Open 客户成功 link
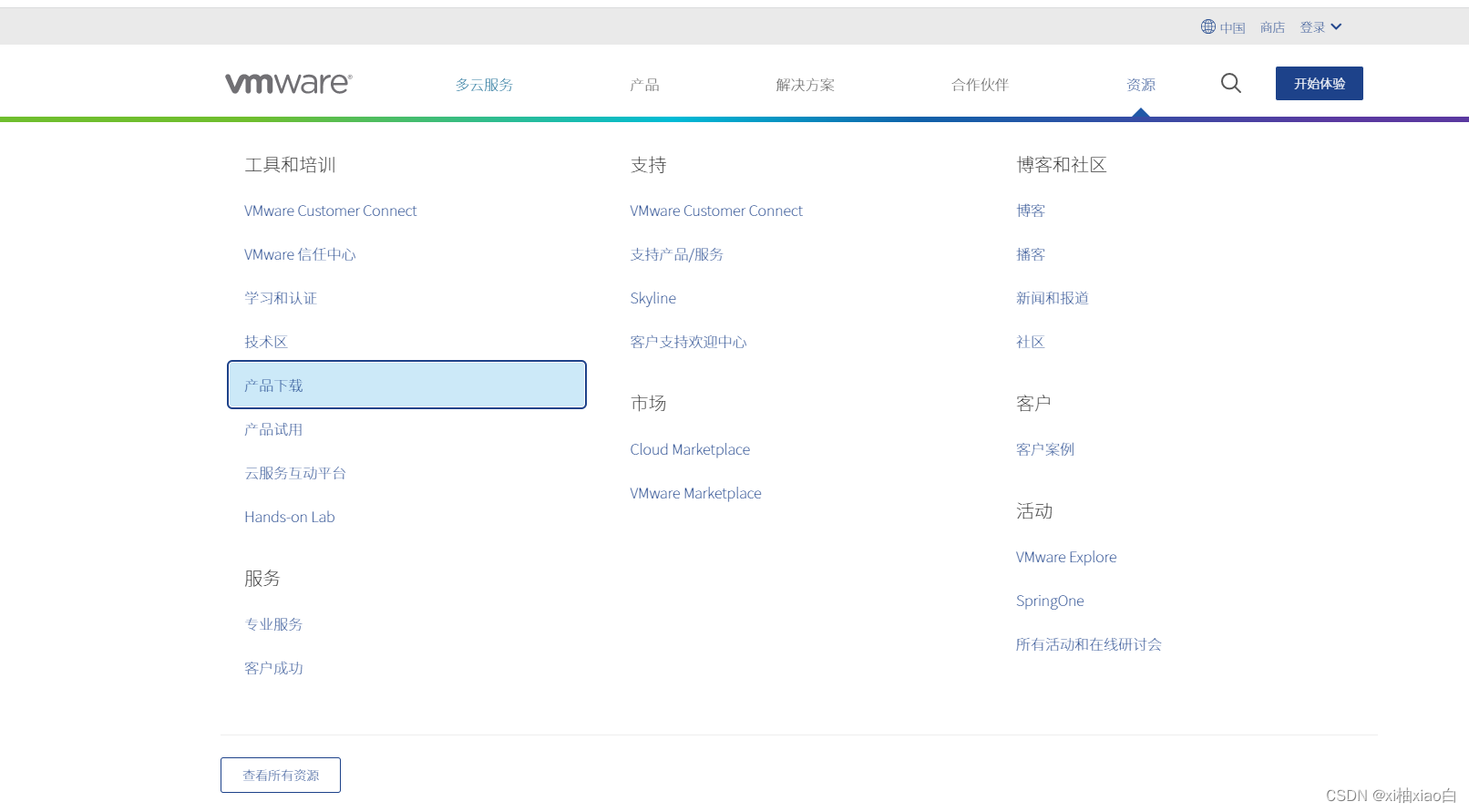Image resolution: width=1469 pixels, height=812 pixels. click(273, 668)
